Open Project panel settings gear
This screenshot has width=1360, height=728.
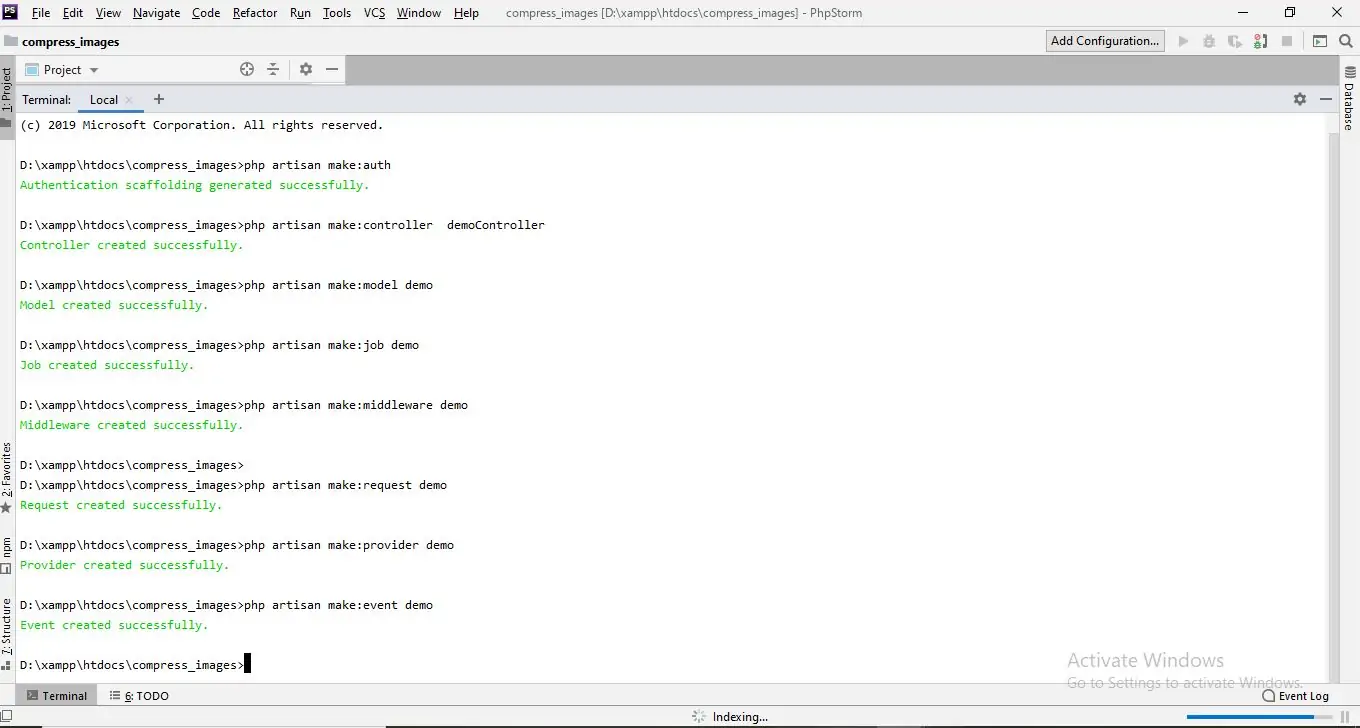(x=306, y=69)
